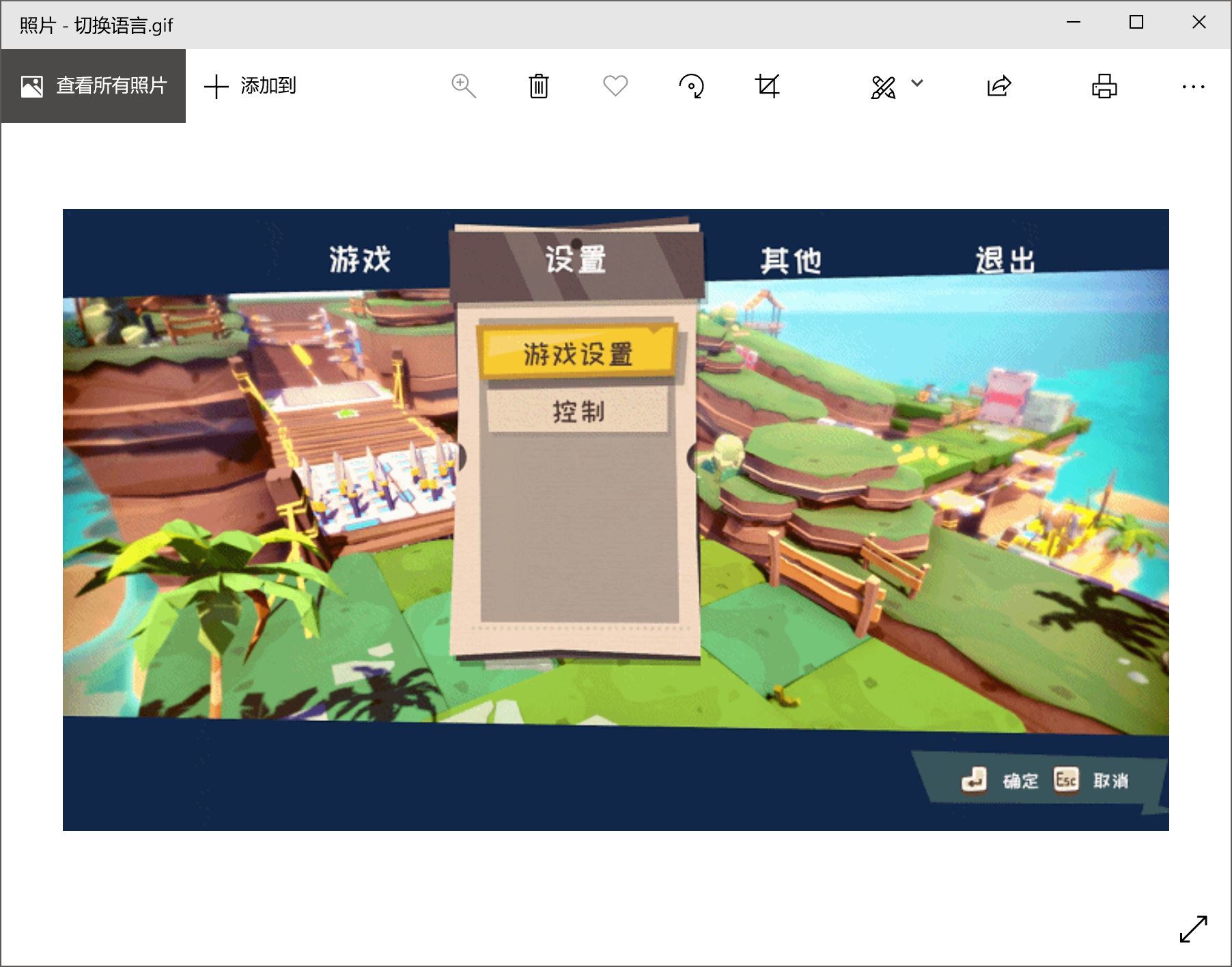
Task: Enter fullscreen with the diagonal arrows icon
Action: point(1194,929)
